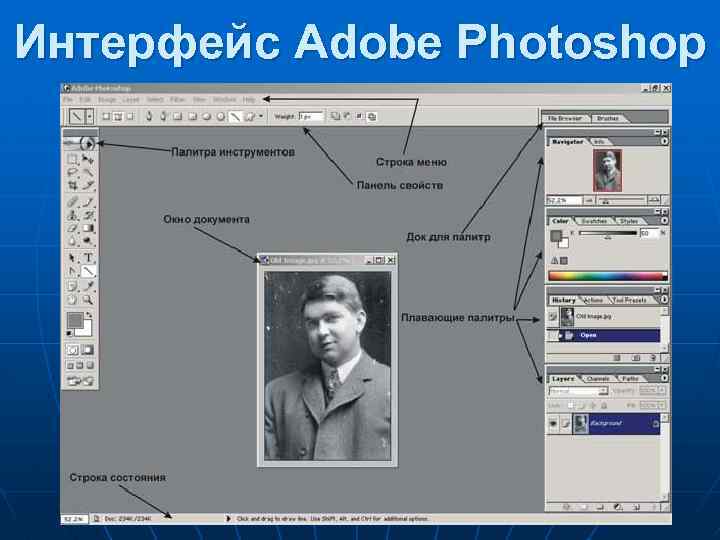Open the Image menu
The image size is (720, 540).
(x=107, y=100)
